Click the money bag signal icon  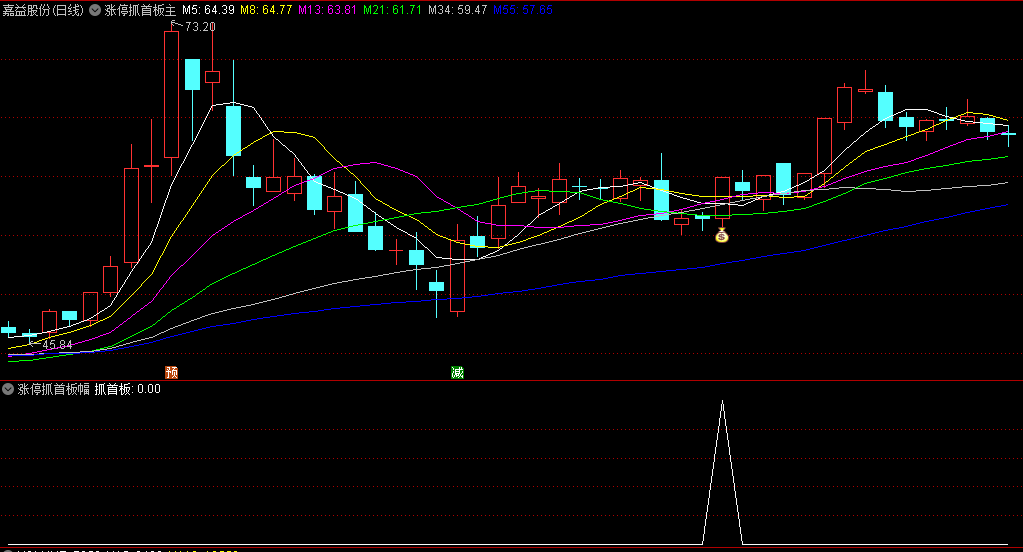tap(722, 235)
